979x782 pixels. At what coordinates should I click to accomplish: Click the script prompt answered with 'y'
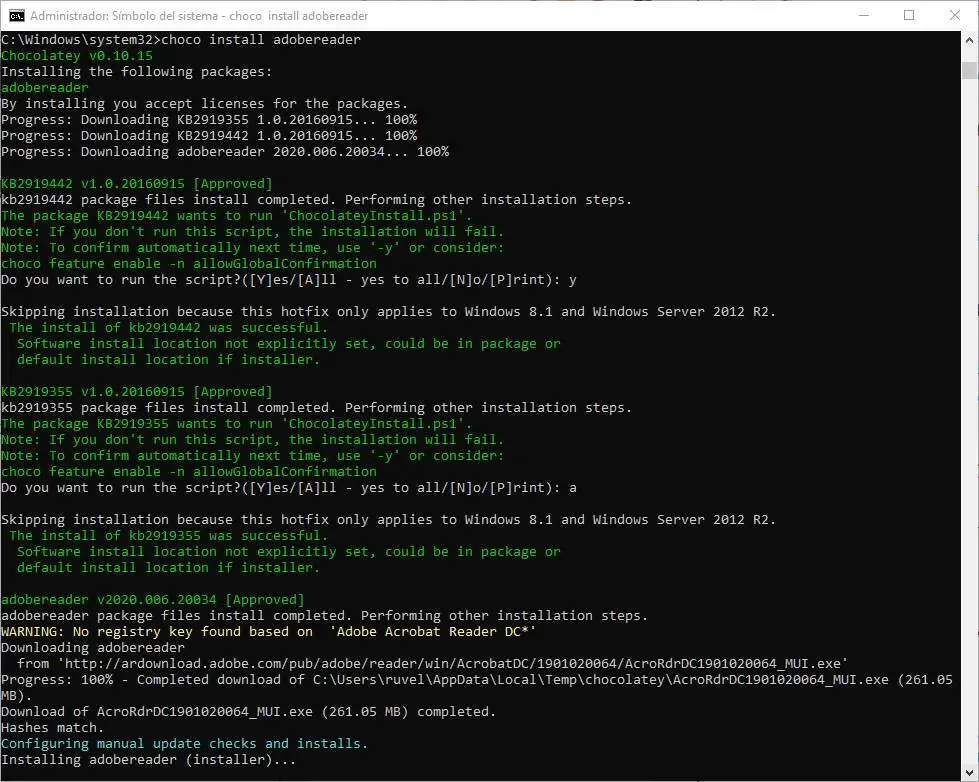pyautogui.click(x=289, y=279)
